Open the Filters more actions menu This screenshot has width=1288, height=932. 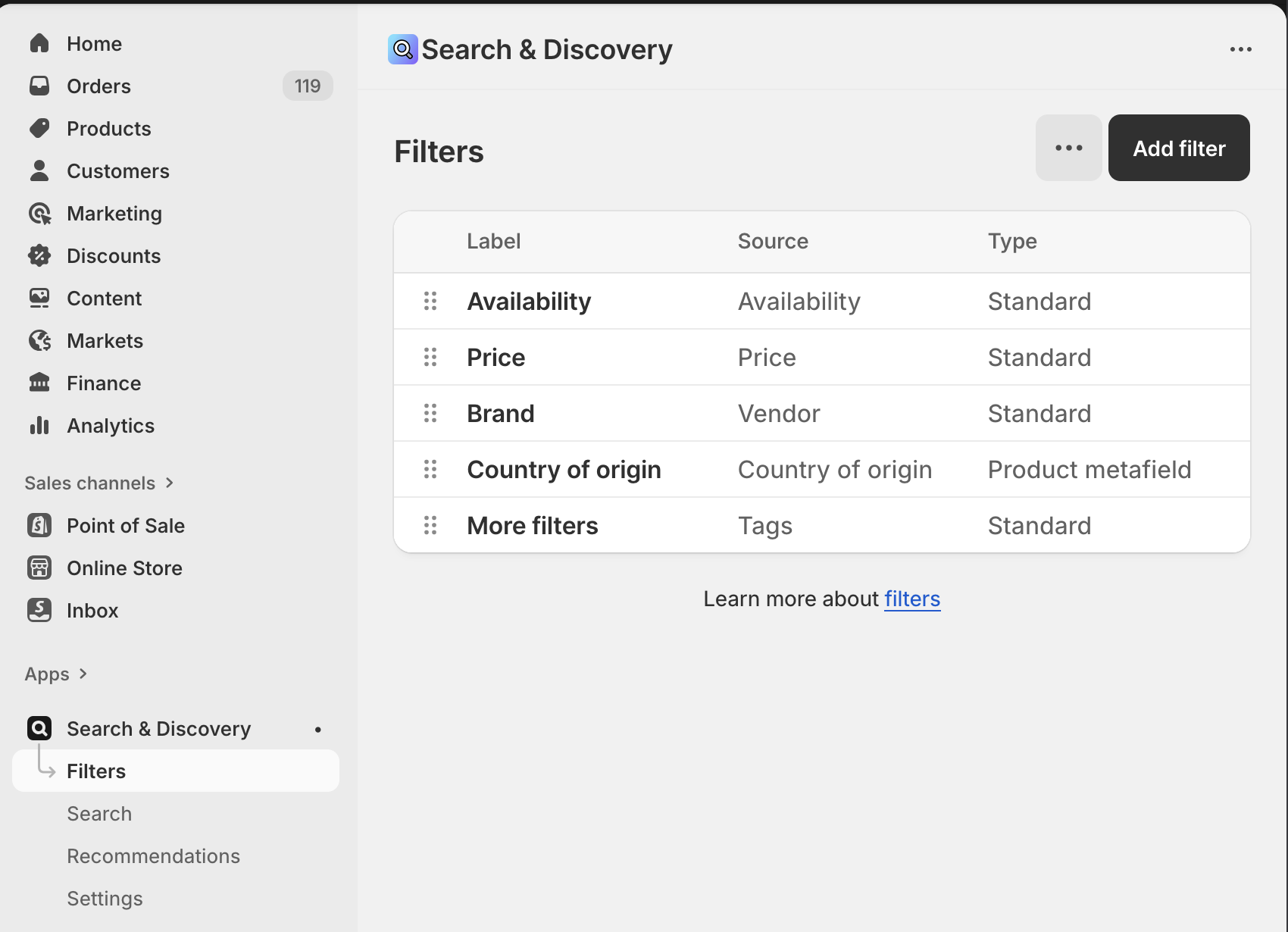coord(1068,148)
